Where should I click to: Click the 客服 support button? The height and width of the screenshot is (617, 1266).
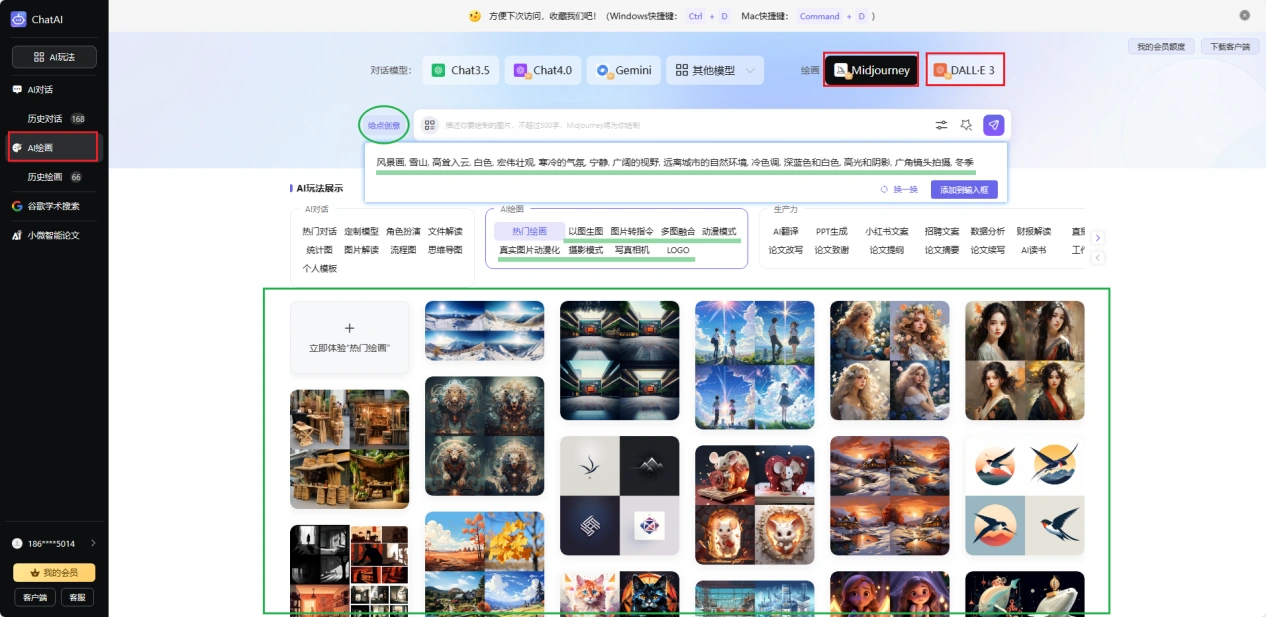(76, 597)
